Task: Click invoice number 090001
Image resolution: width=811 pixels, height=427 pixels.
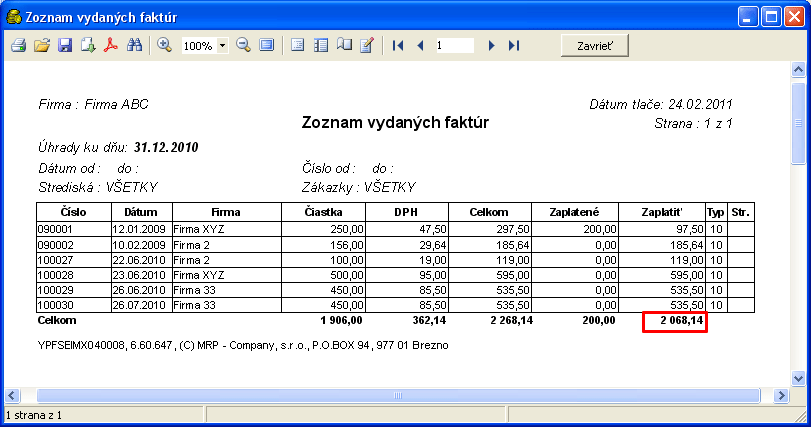Action: tap(55, 229)
